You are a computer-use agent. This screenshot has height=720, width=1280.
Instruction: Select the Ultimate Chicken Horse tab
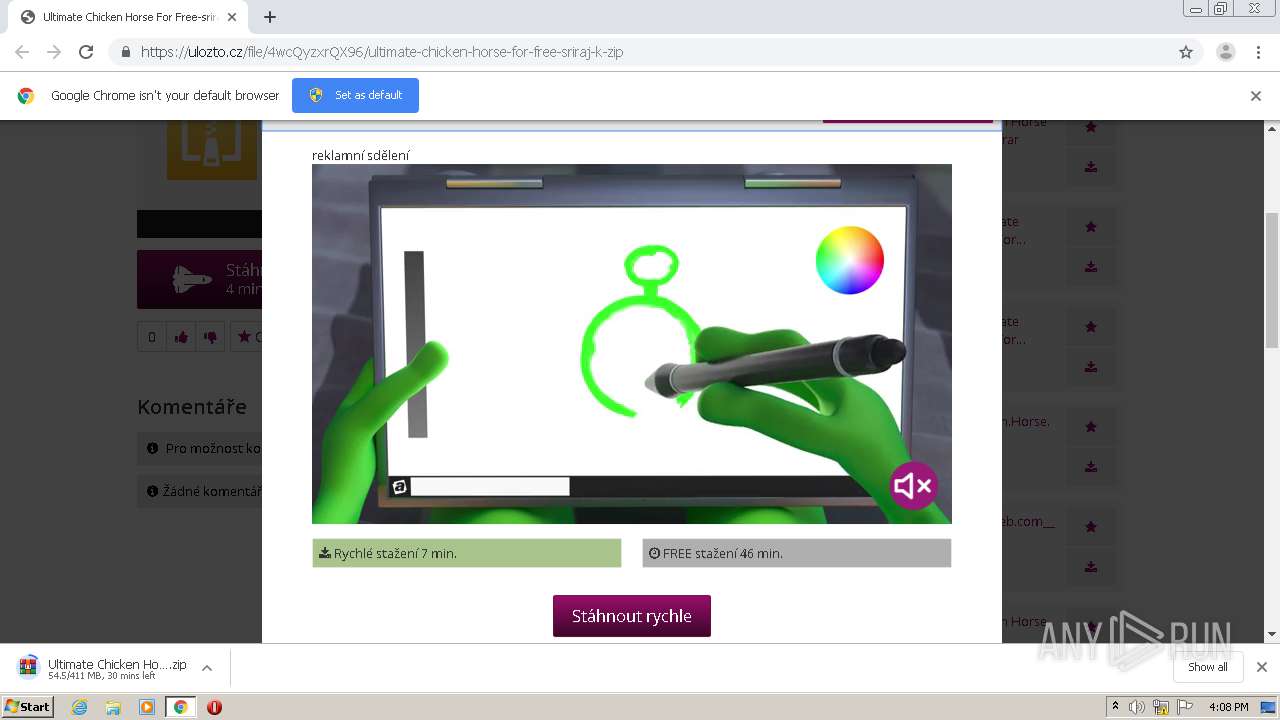coord(130,17)
